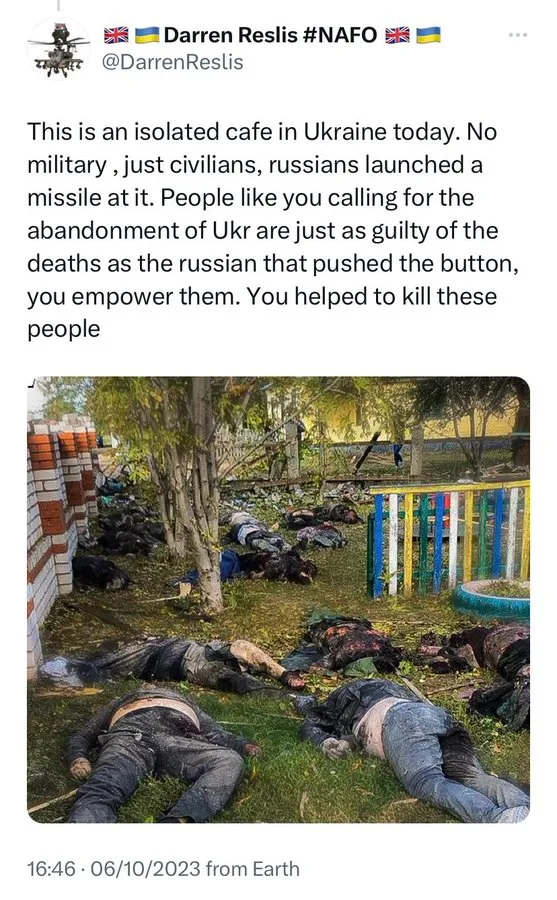The width and height of the screenshot is (557, 900).
Task: Open the attached photo in full view
Action: (278, 599)
